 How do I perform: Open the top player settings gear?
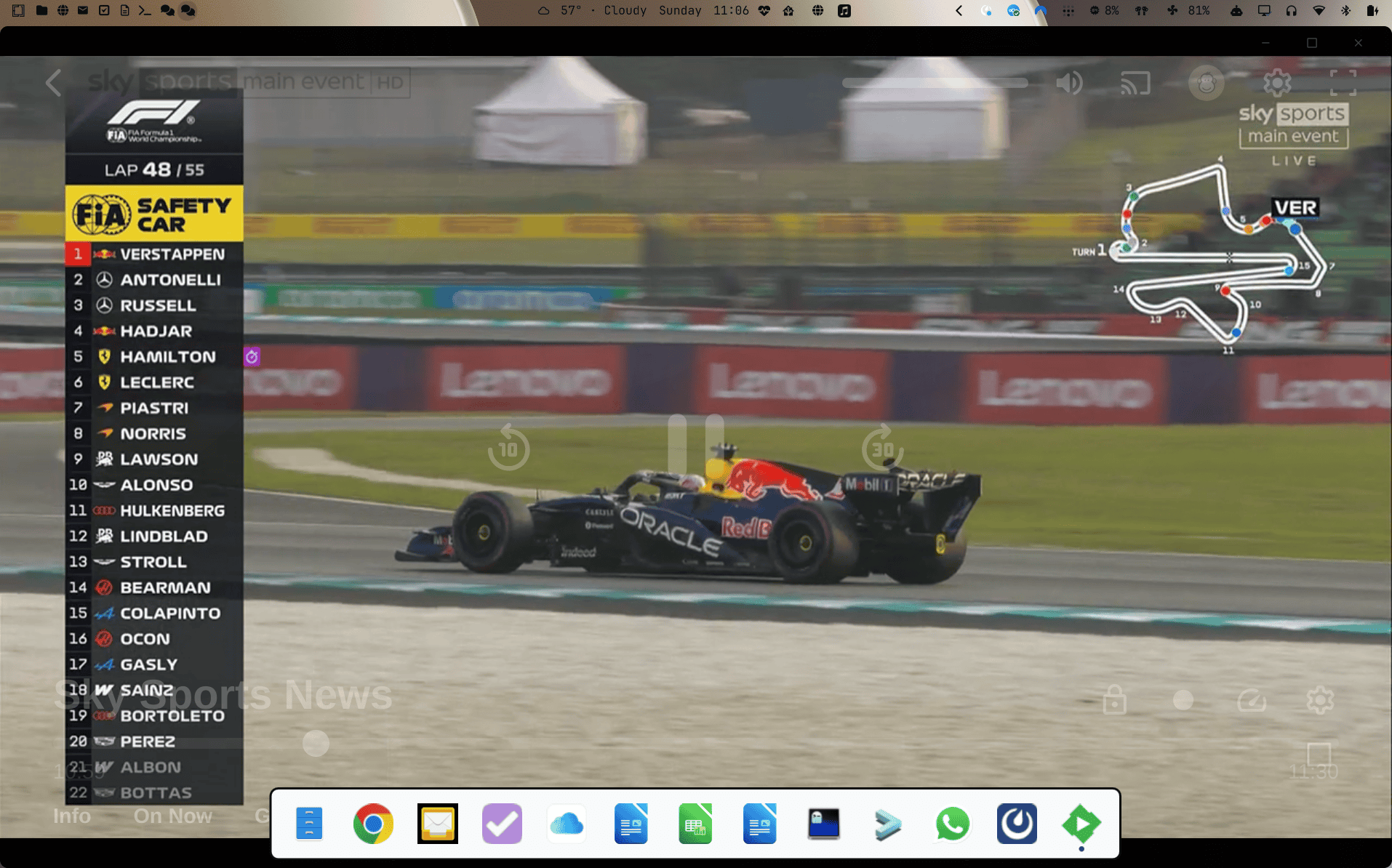pyautogui.click(x=1277, y=83)
